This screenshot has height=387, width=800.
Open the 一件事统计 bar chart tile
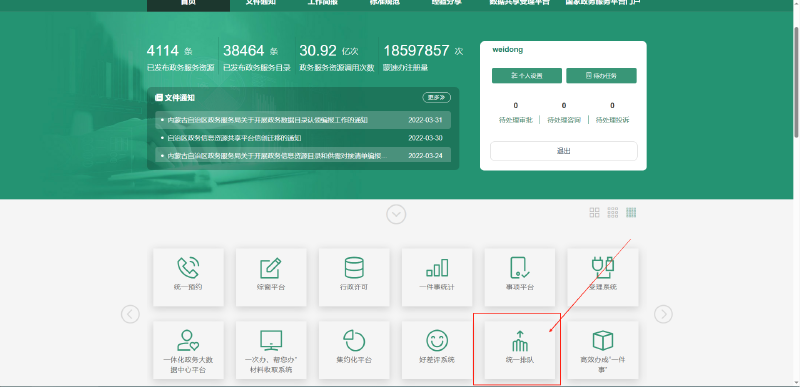tap(437, 277)
